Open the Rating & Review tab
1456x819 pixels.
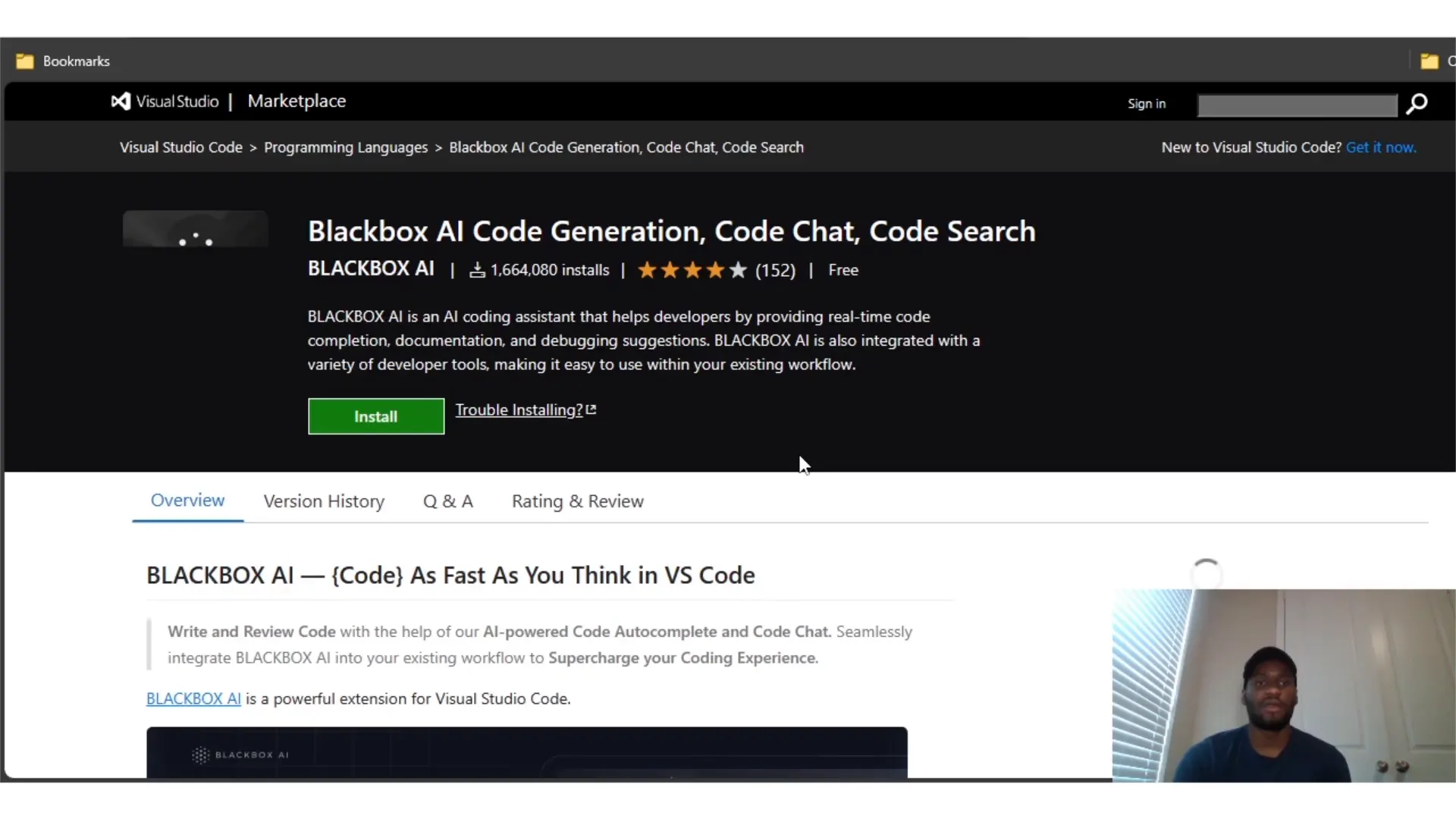click(x=577, y=501)
